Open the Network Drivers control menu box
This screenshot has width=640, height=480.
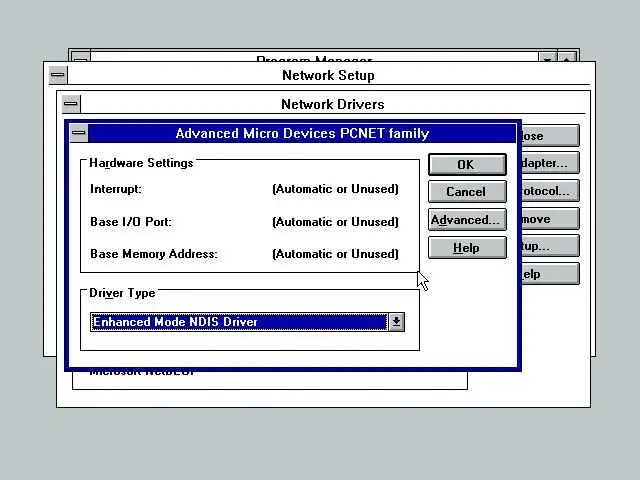point(71,104)
